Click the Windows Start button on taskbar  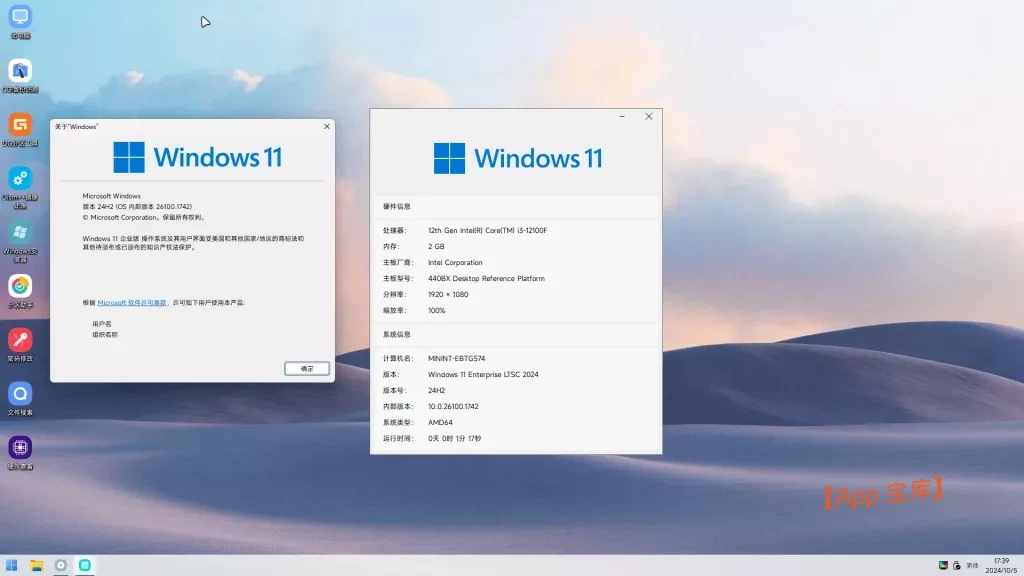(x=12, y=566)
